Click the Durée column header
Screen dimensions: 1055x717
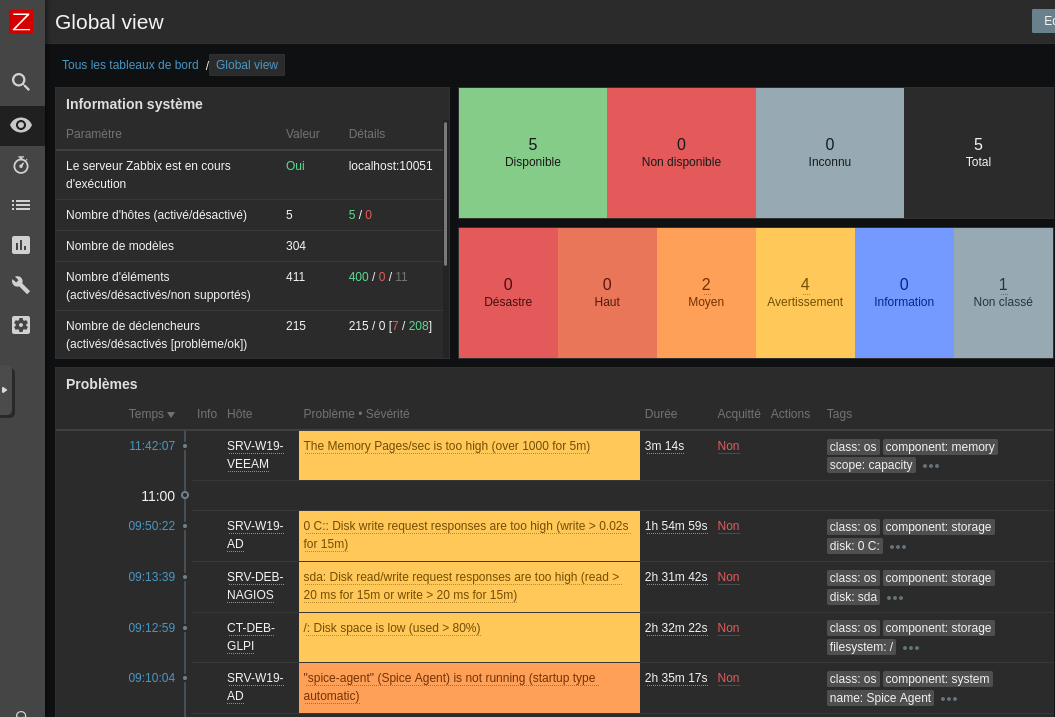pyautogui.click(x=661, y=414)
